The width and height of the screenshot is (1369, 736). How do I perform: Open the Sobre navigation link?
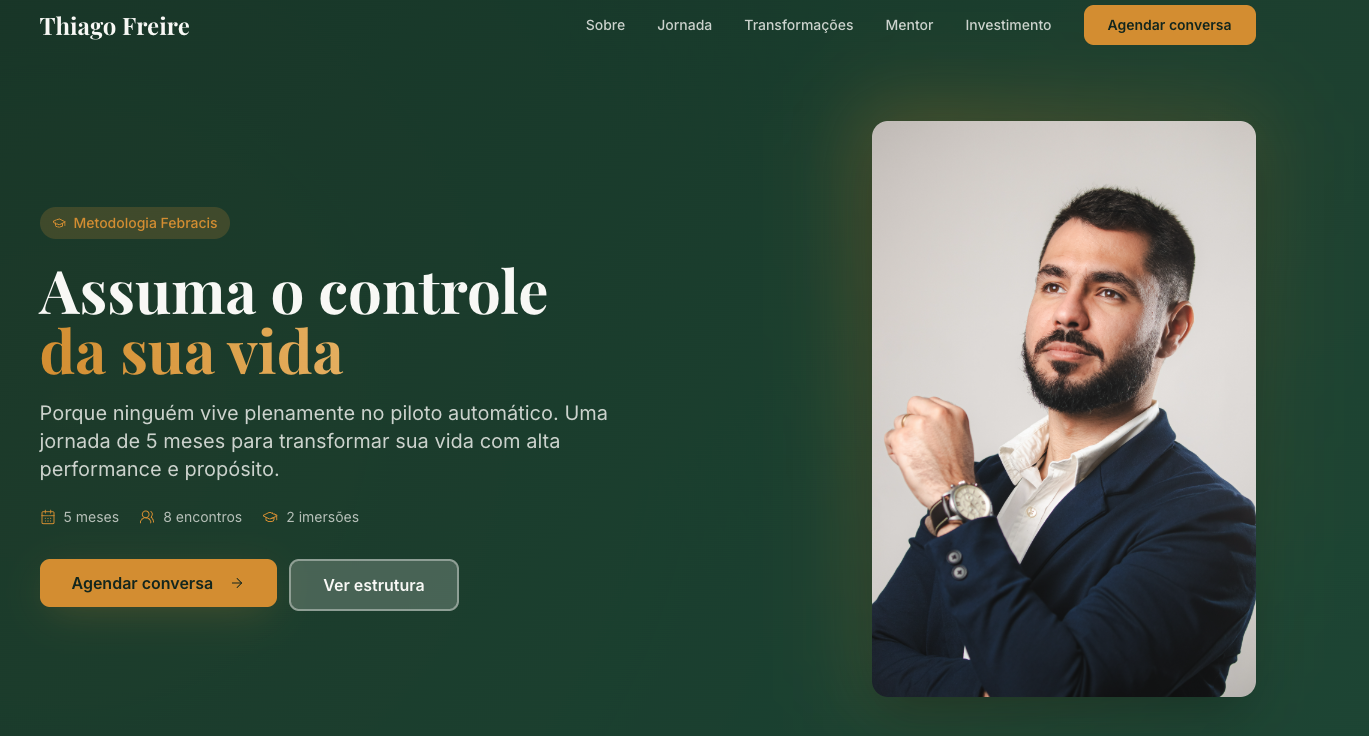(605, 25)
